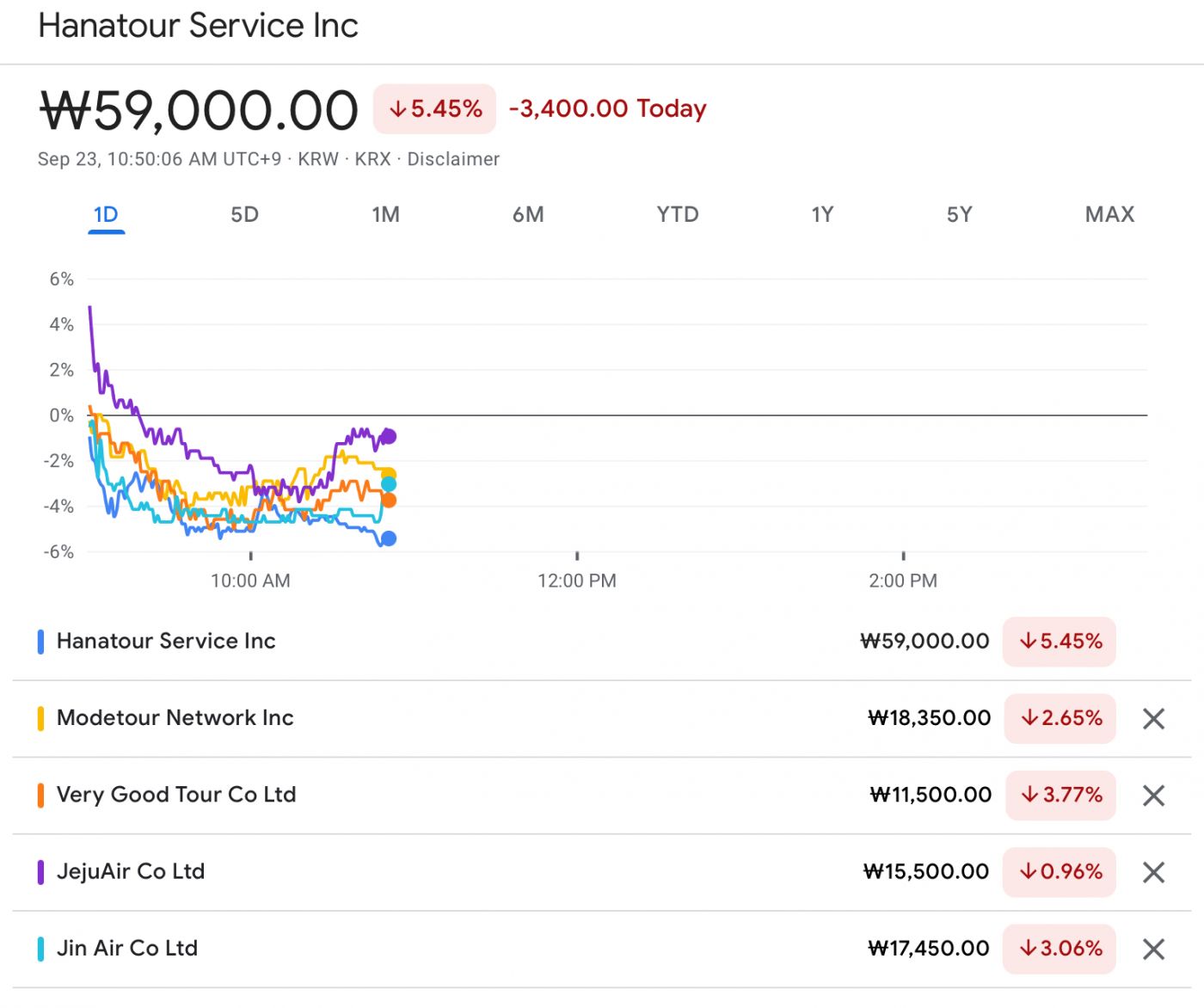Click the 5.45% down badge in header
The height and width of the screenshot is (1008, 1204).
point(434,109)
